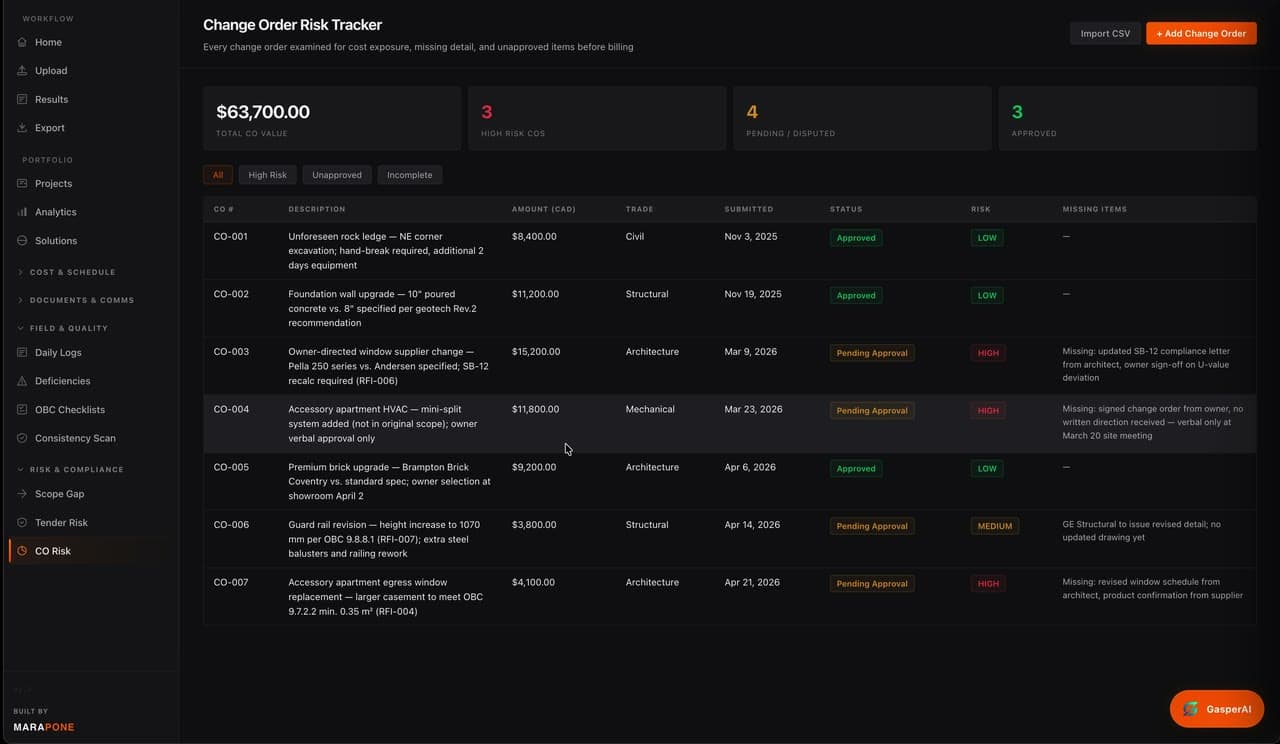Click the Nov 19, 2025 submitted date
The image size is (1280, 744).
tap(753, 295)
